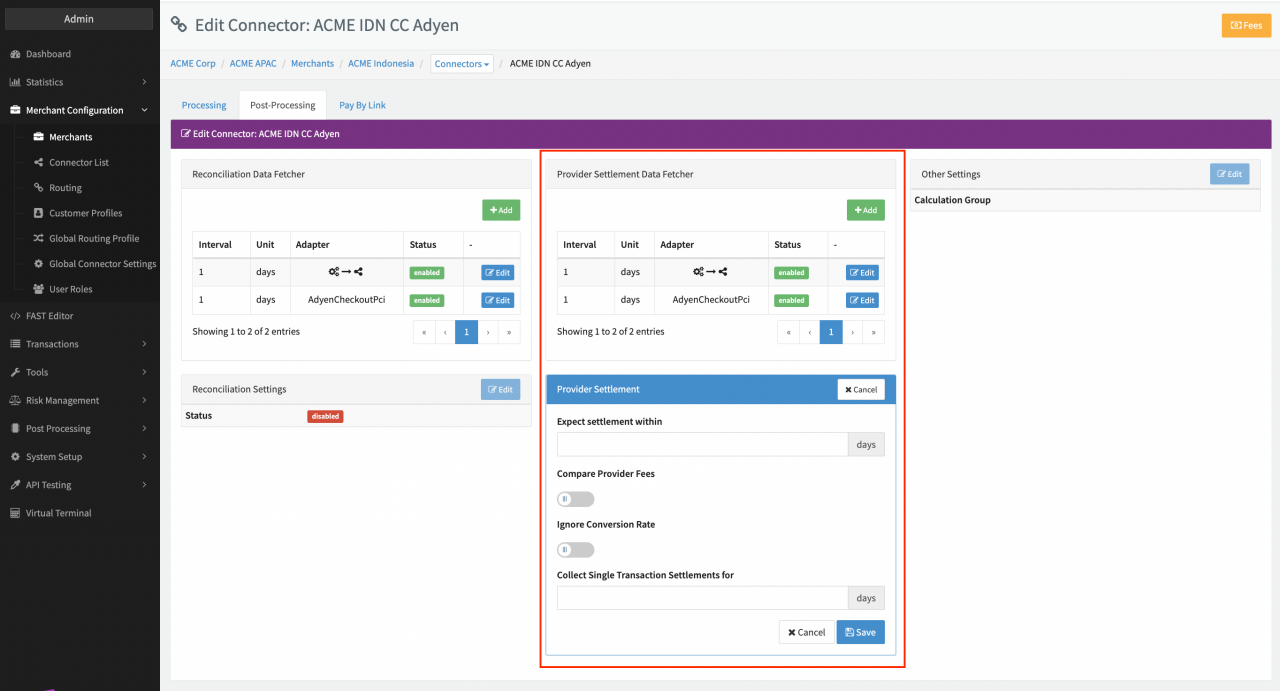This screenshot has height=691, width=1280.
Task: Edit AdyenCheckoutPci reconciliation fetcher row
Action: (x=497, y=300)
